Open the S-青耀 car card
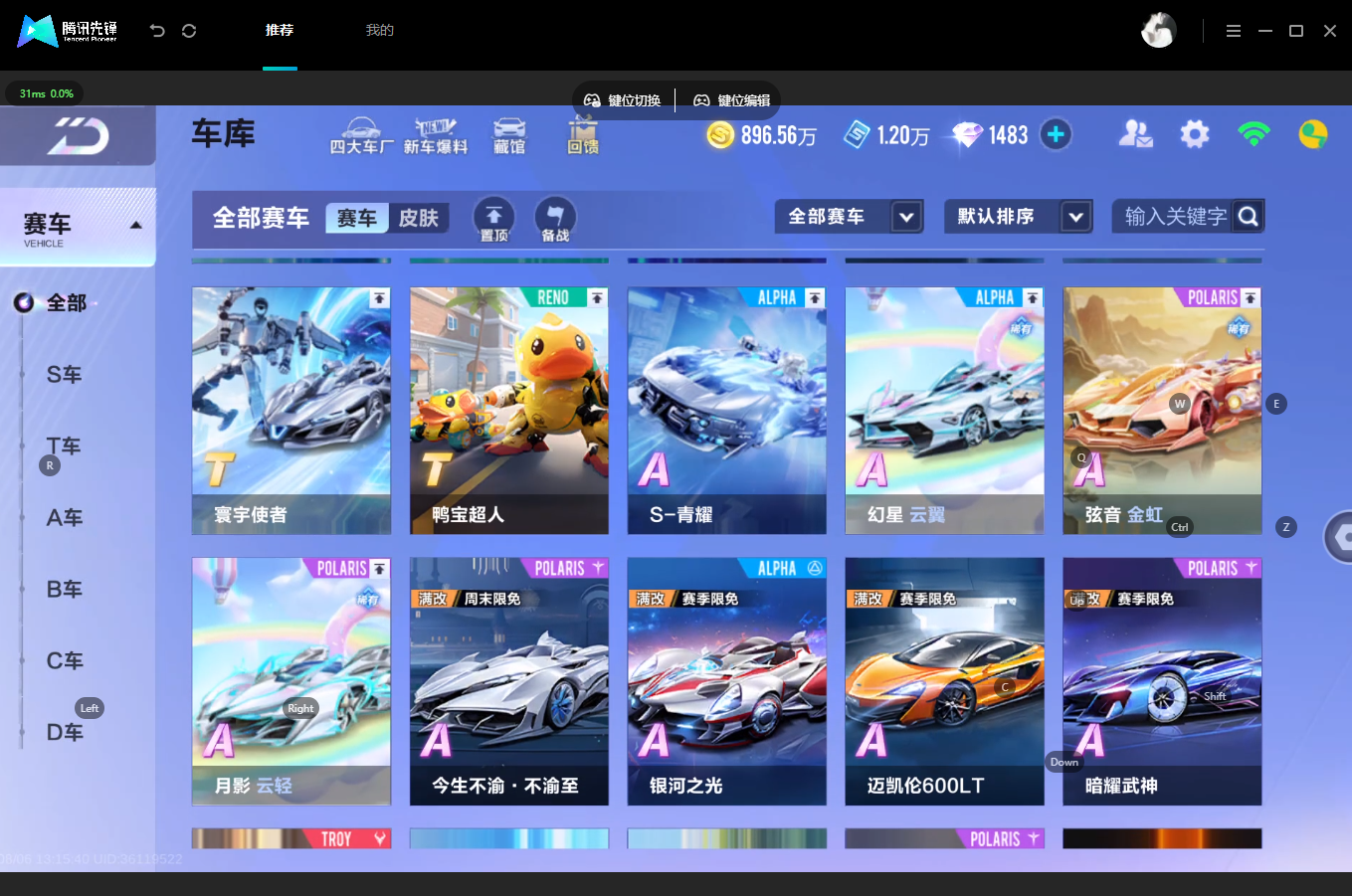 coord(727,411)
